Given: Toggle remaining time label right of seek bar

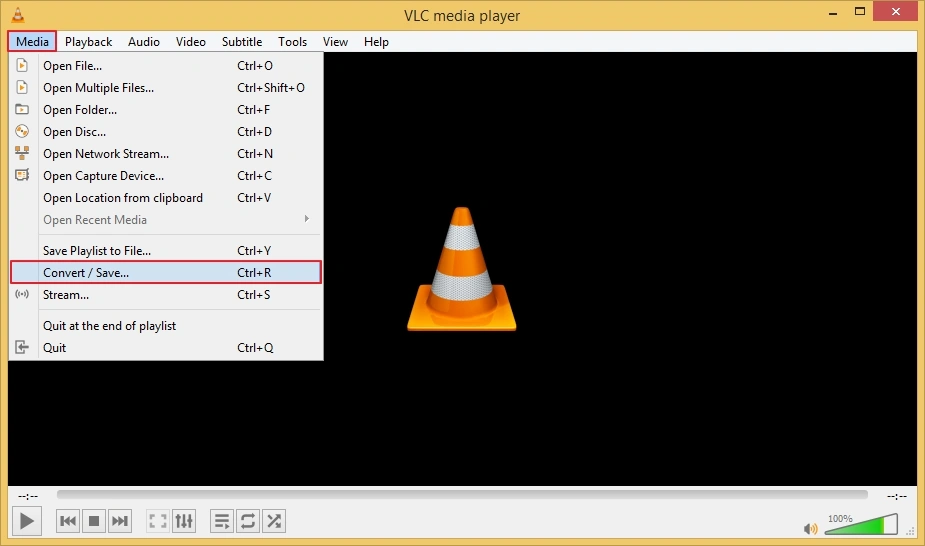Looking at the screenshot, I should 897,496.
